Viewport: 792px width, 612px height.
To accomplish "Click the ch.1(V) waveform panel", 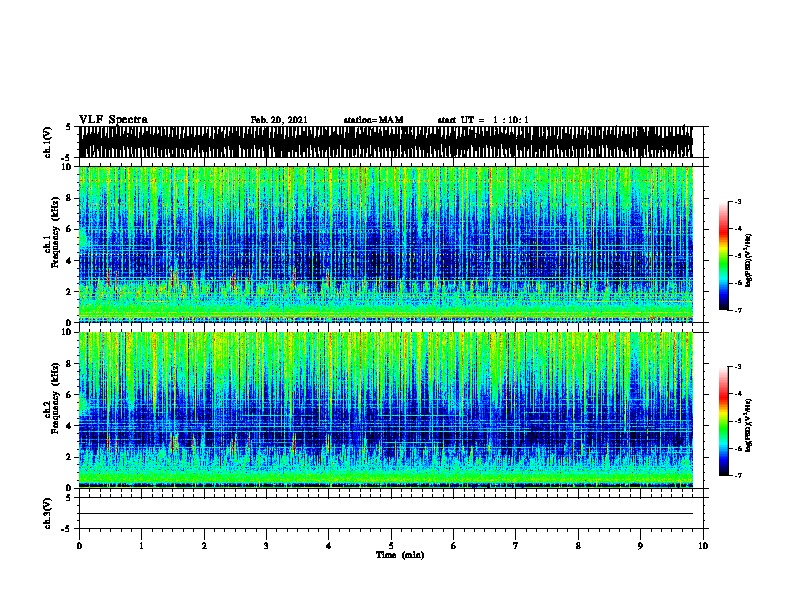I will (391, 142).
